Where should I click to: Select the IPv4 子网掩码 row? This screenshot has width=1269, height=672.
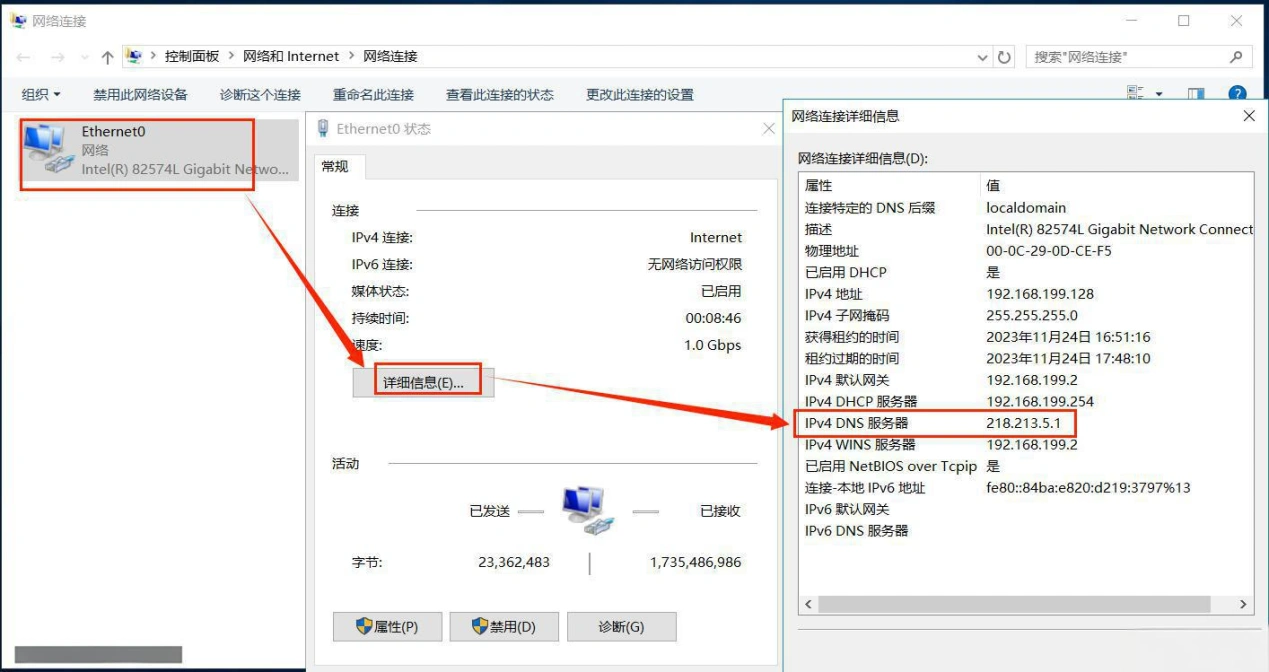[x=1026, y=315]
